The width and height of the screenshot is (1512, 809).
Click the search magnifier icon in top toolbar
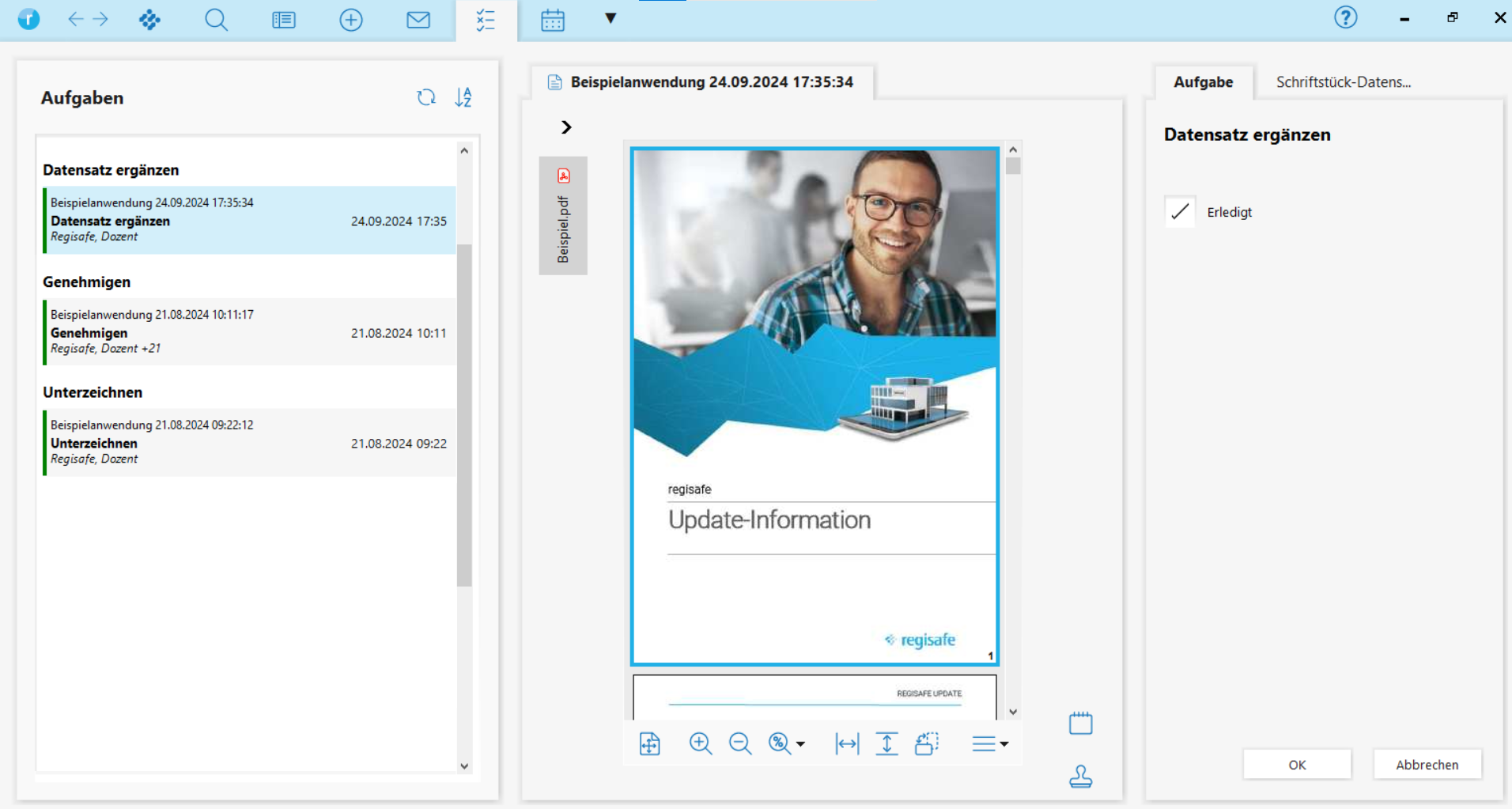216,20
